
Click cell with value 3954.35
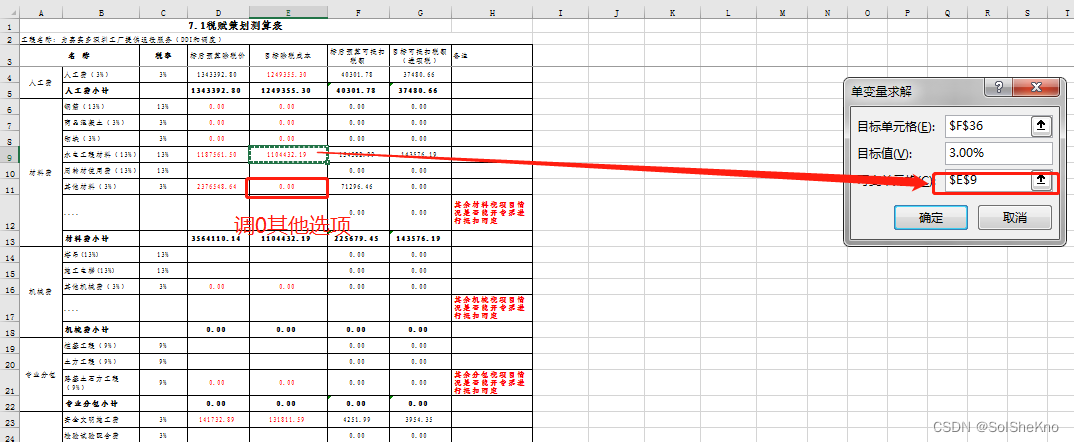[x=421, y=419]
